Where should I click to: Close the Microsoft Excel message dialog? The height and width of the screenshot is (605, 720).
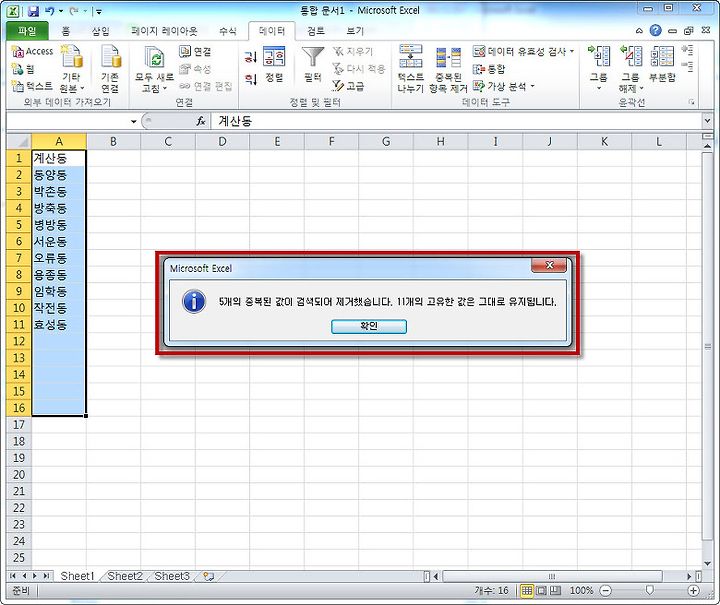[549, 265]
